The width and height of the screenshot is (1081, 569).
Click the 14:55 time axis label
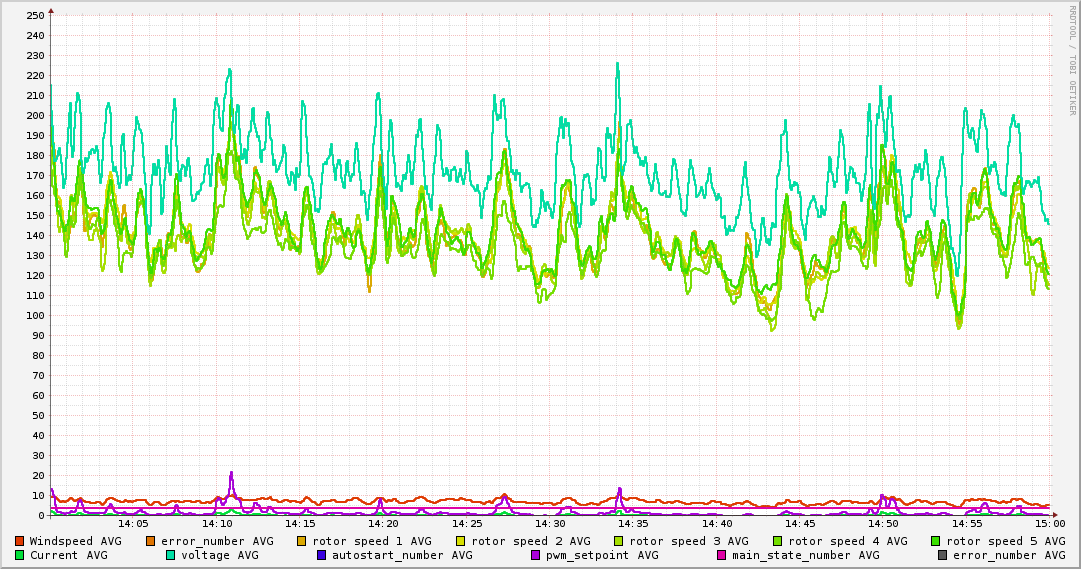967,524
